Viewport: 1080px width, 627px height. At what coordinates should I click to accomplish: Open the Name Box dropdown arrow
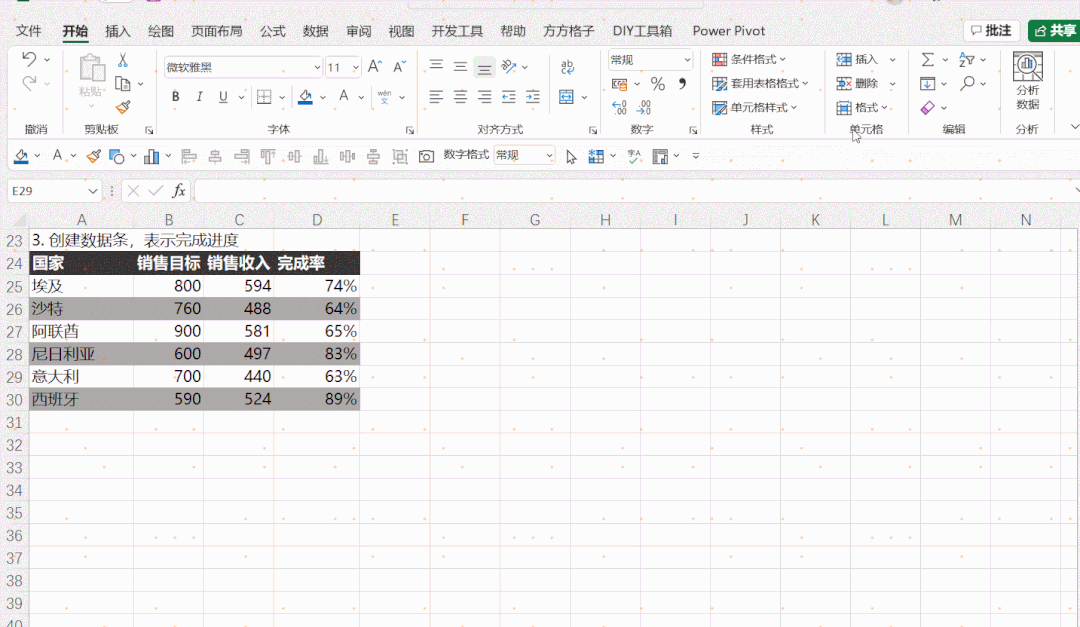[92, 191]
